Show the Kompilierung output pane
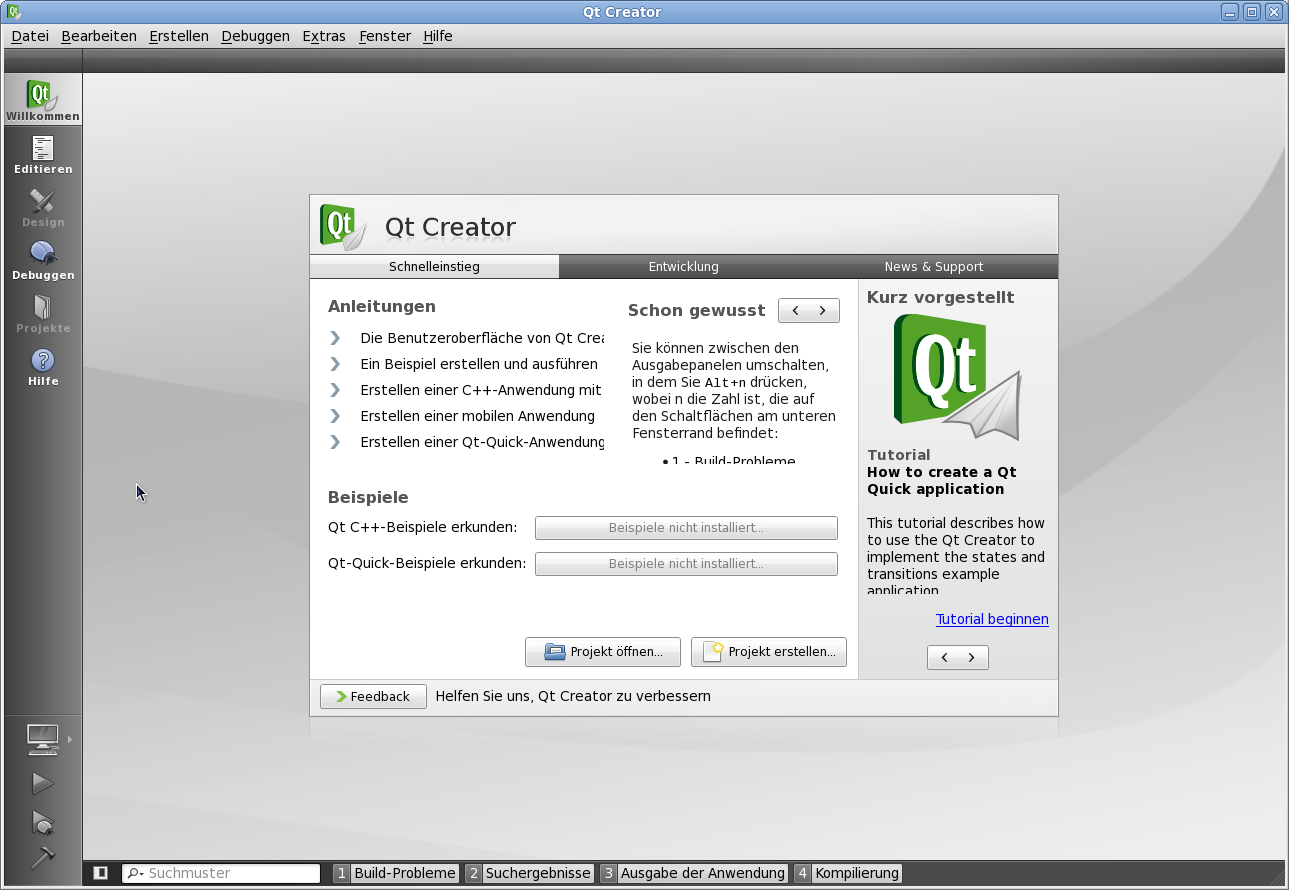Image resolution: width=1289 pixels, height=890 pixels. [x=848, y=873]
